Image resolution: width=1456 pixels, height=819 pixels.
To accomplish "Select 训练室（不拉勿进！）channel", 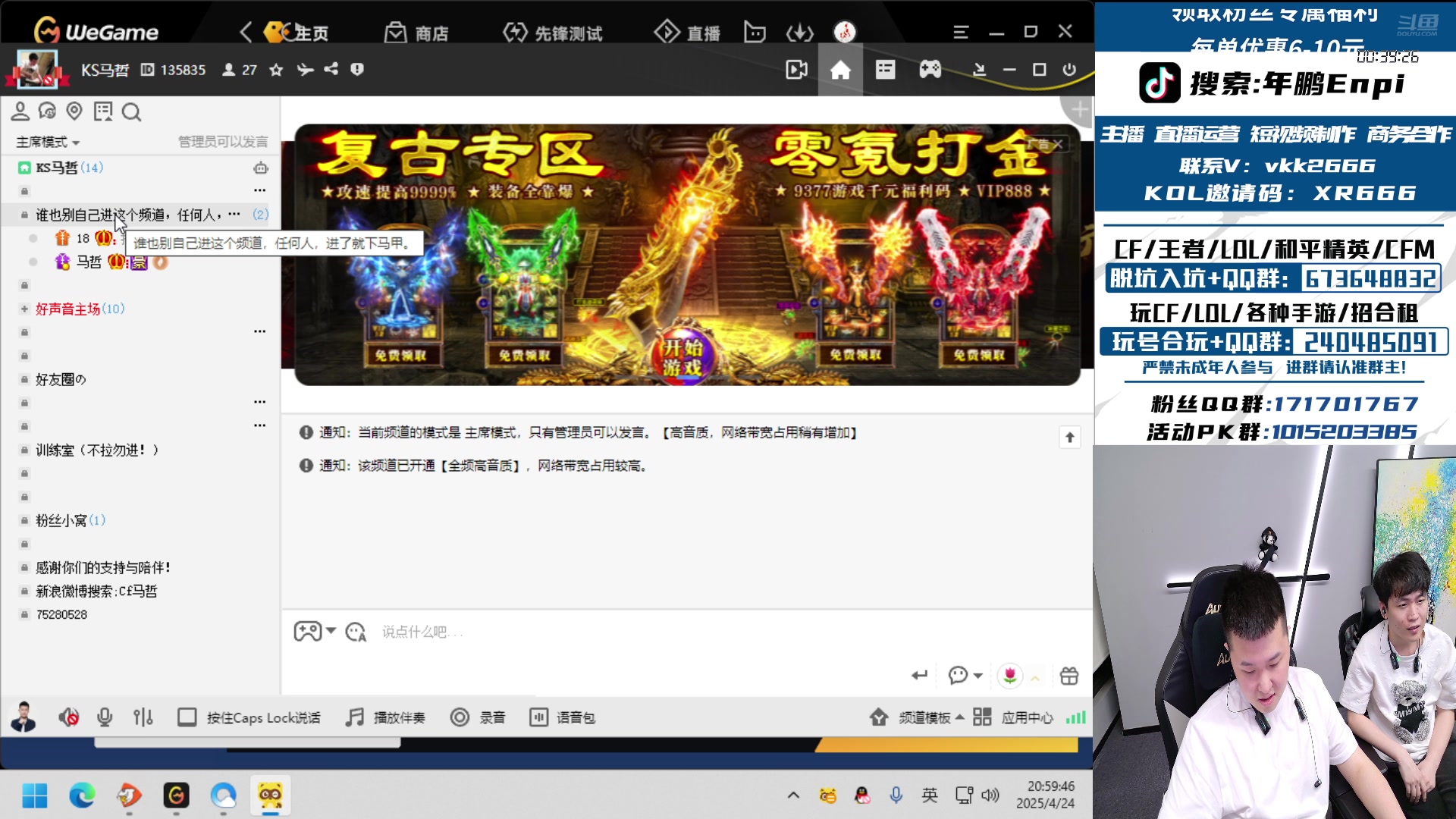I will [97, 450].
